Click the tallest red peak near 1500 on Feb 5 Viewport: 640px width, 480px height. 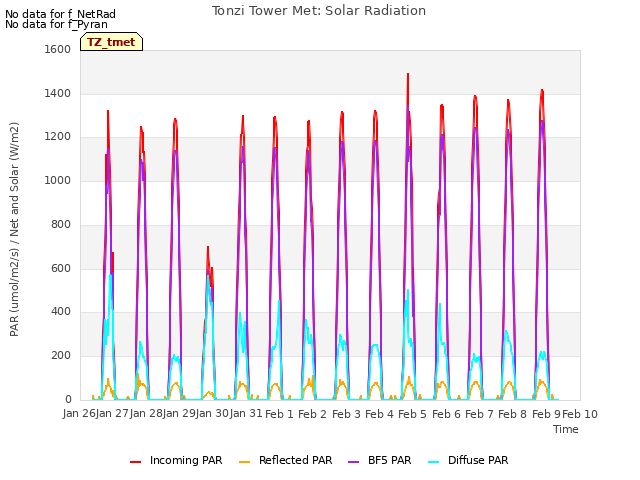(x=408, y=76)
